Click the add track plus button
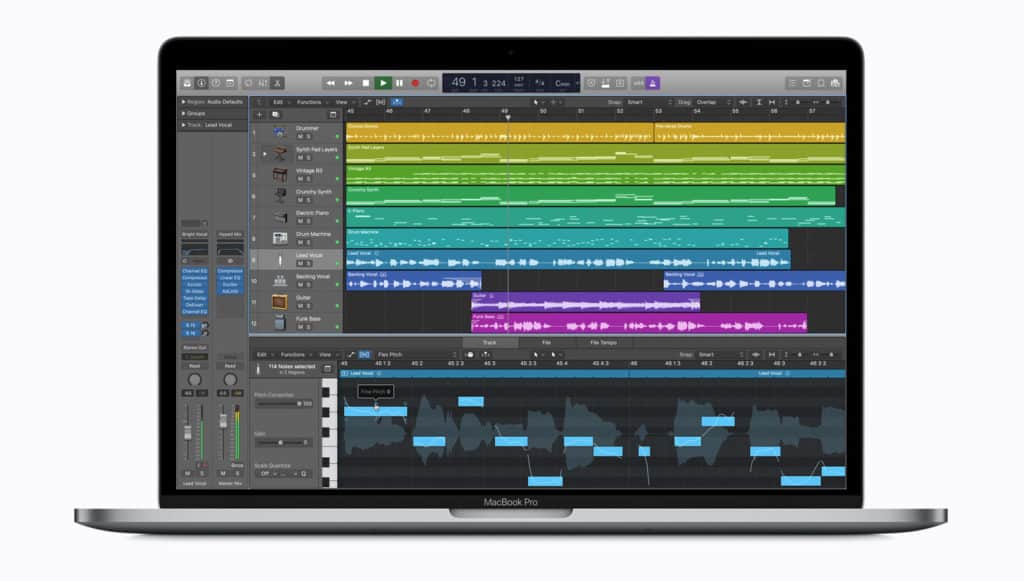1024x581 pixels. (x=260, y=115)
